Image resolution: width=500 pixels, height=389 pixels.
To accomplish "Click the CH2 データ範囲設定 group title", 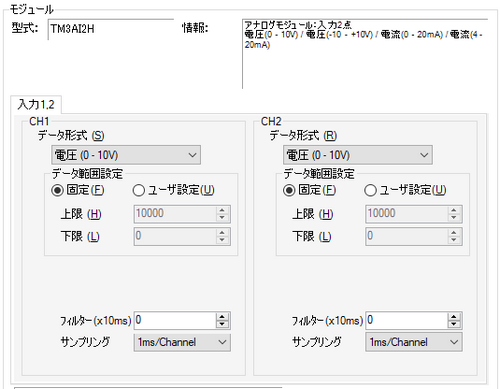I will (319, 174).
